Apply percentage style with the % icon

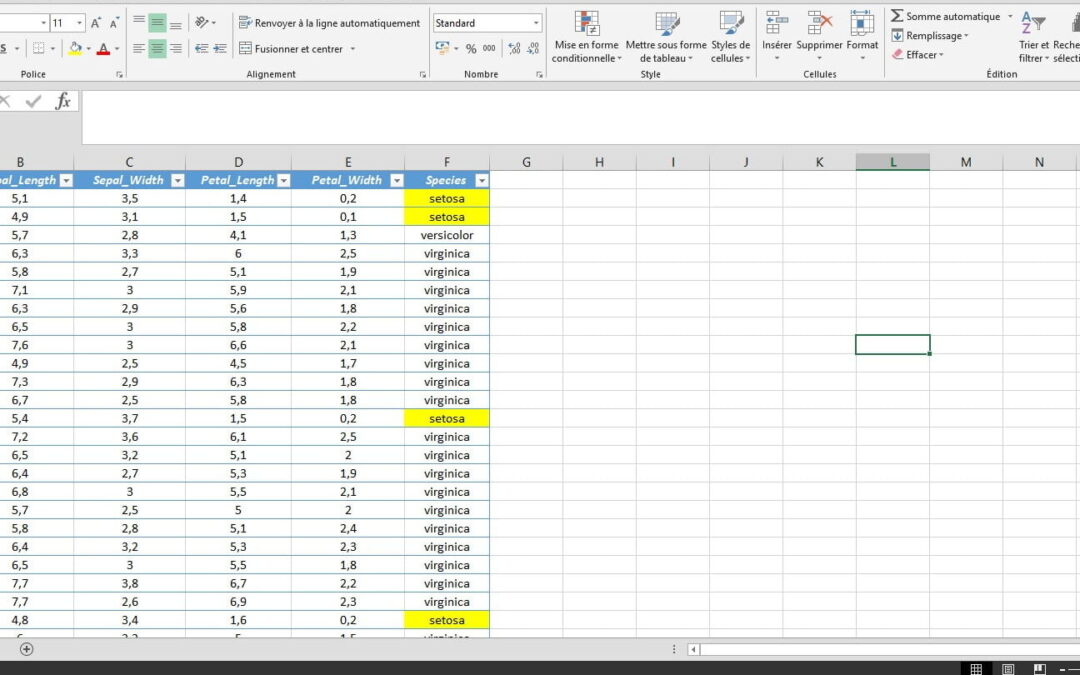(470, 48)
